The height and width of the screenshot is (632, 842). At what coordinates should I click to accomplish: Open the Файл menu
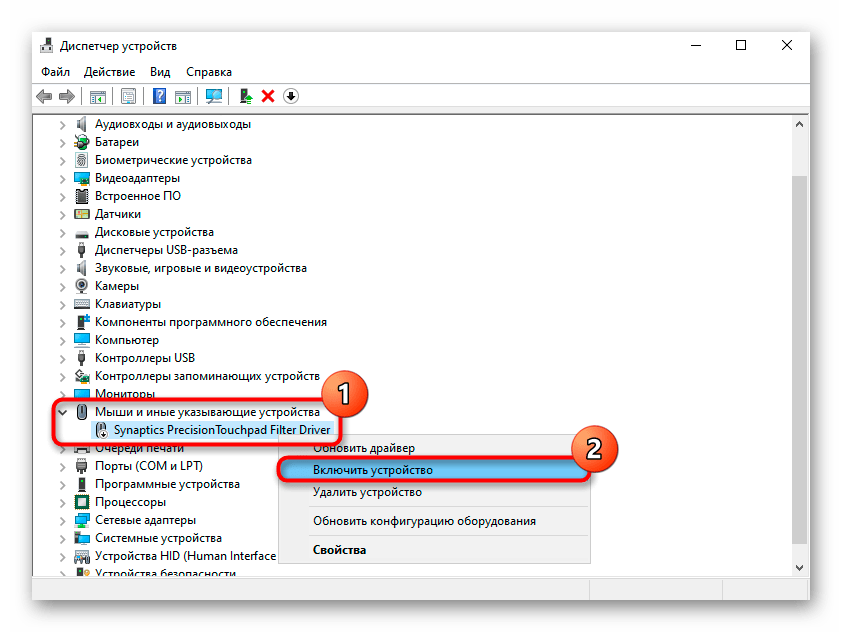(x=55, y=72)
